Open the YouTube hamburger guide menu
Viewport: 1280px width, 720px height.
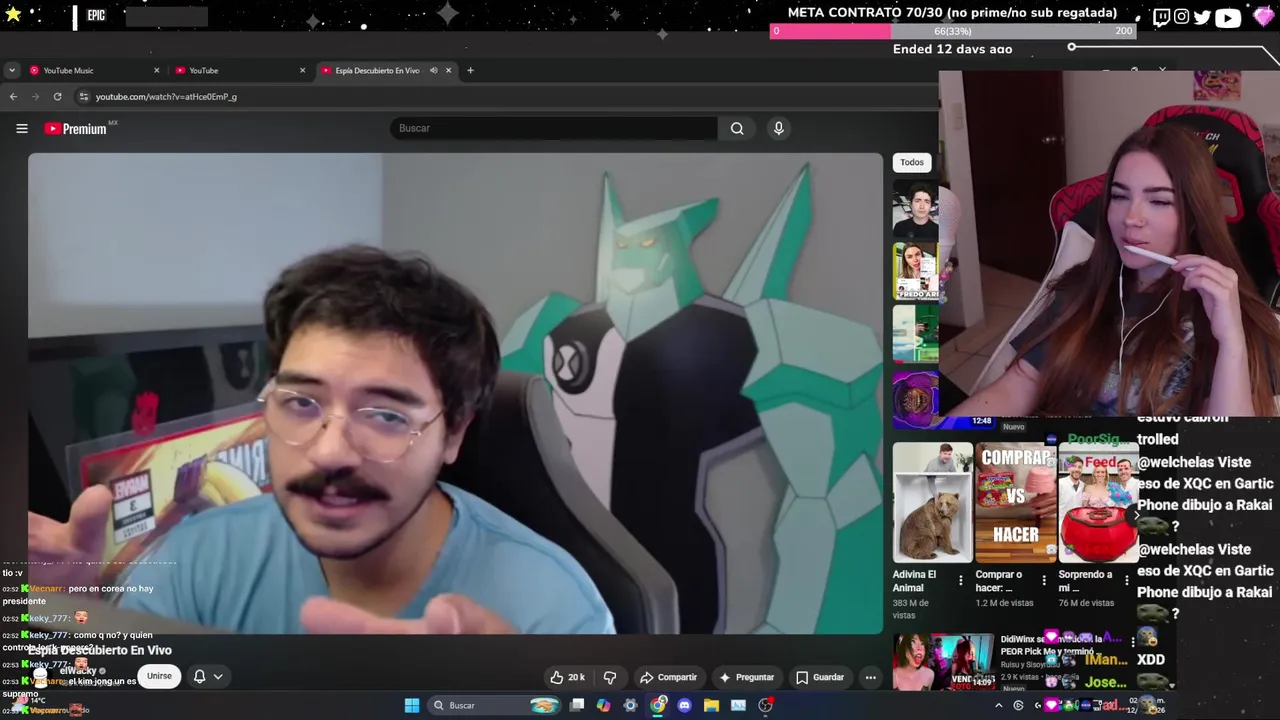point(21,128)
